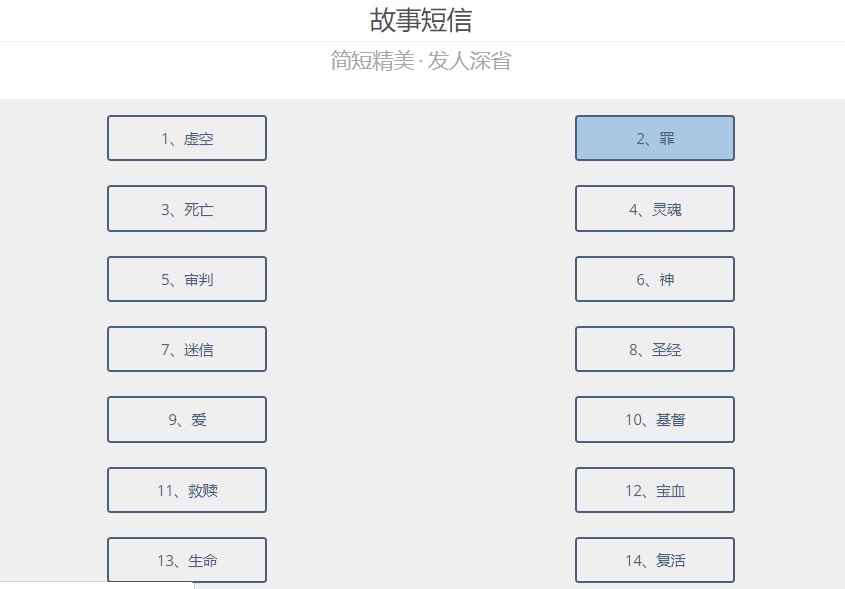The image size is (845, 589).
Task: Open story 1、虚空
Action: click(x=187, y=139)
